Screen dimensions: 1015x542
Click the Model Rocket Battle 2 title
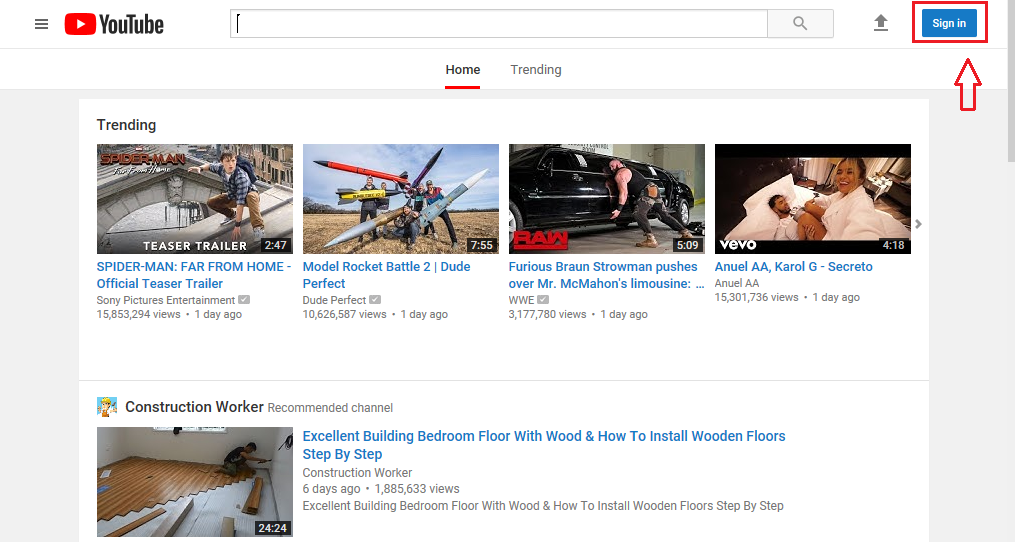pyautogui.click(x=386, y=275)
